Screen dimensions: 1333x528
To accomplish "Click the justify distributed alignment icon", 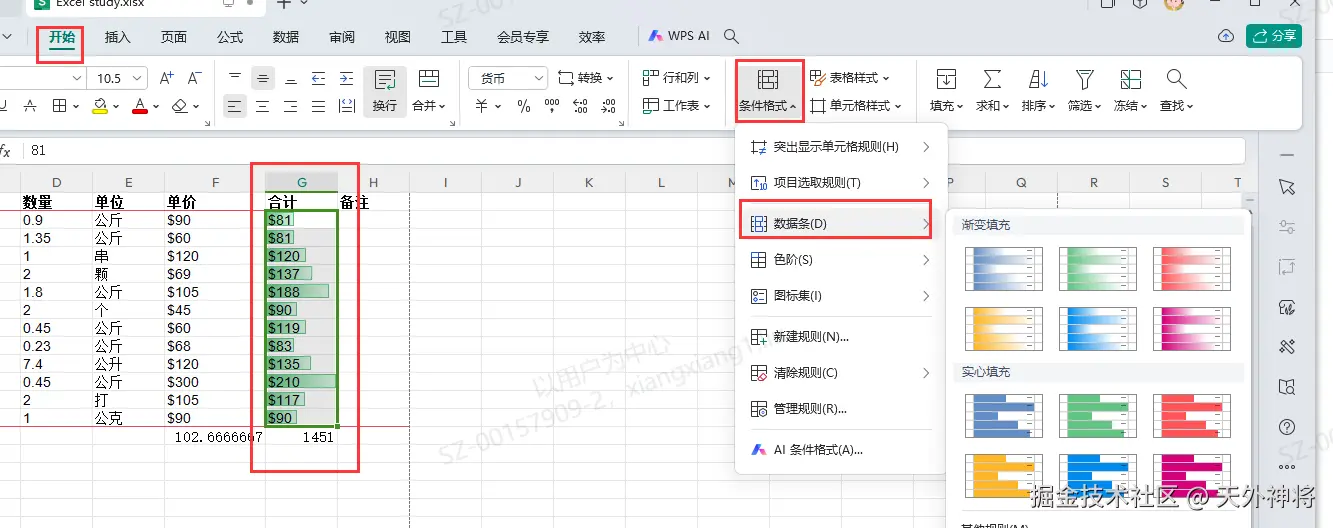I will tap(318, 105).
